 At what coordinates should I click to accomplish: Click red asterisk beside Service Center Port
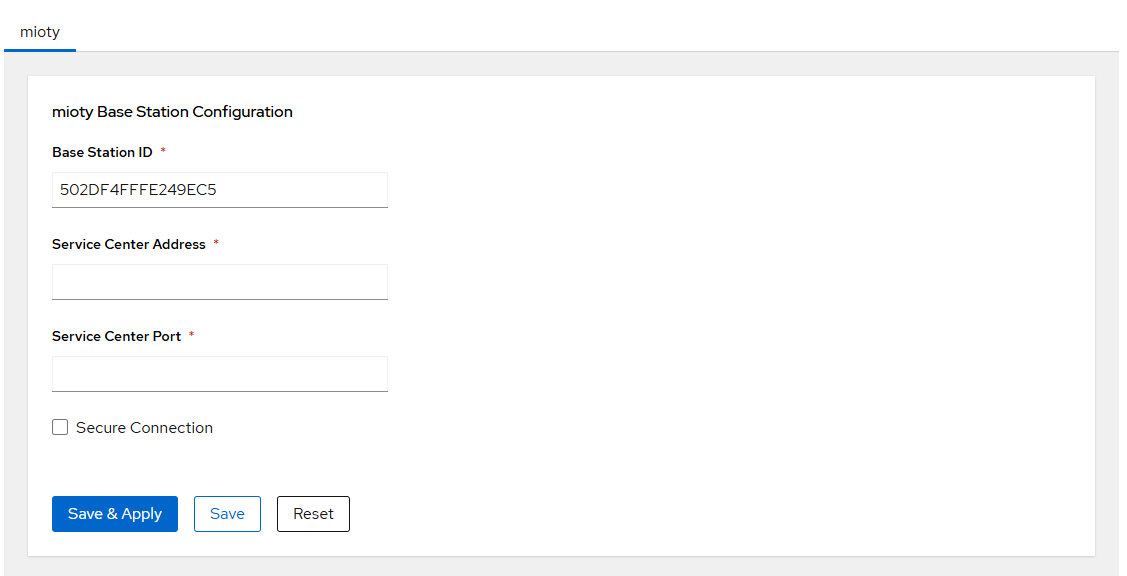click(191, 336)
